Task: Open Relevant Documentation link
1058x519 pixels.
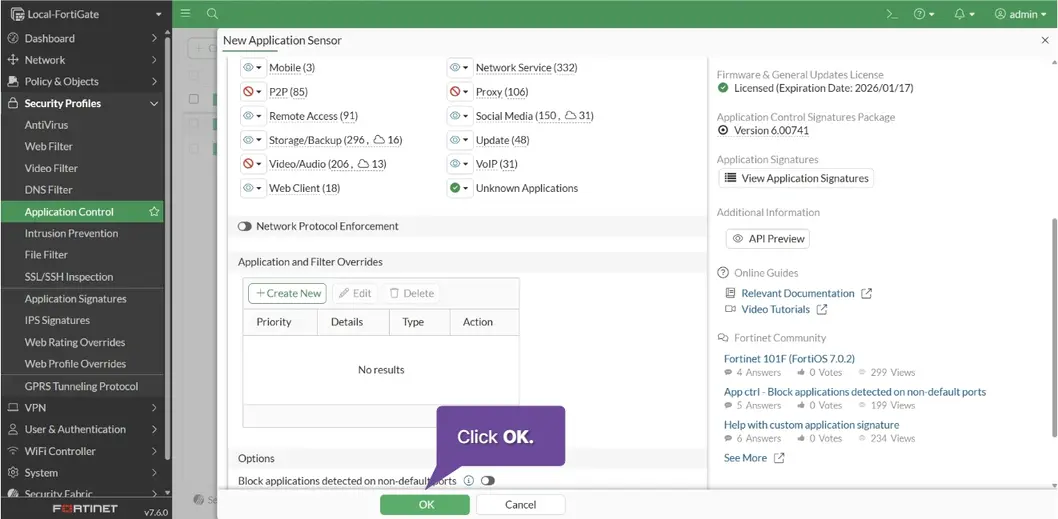Action: [798, 294]
